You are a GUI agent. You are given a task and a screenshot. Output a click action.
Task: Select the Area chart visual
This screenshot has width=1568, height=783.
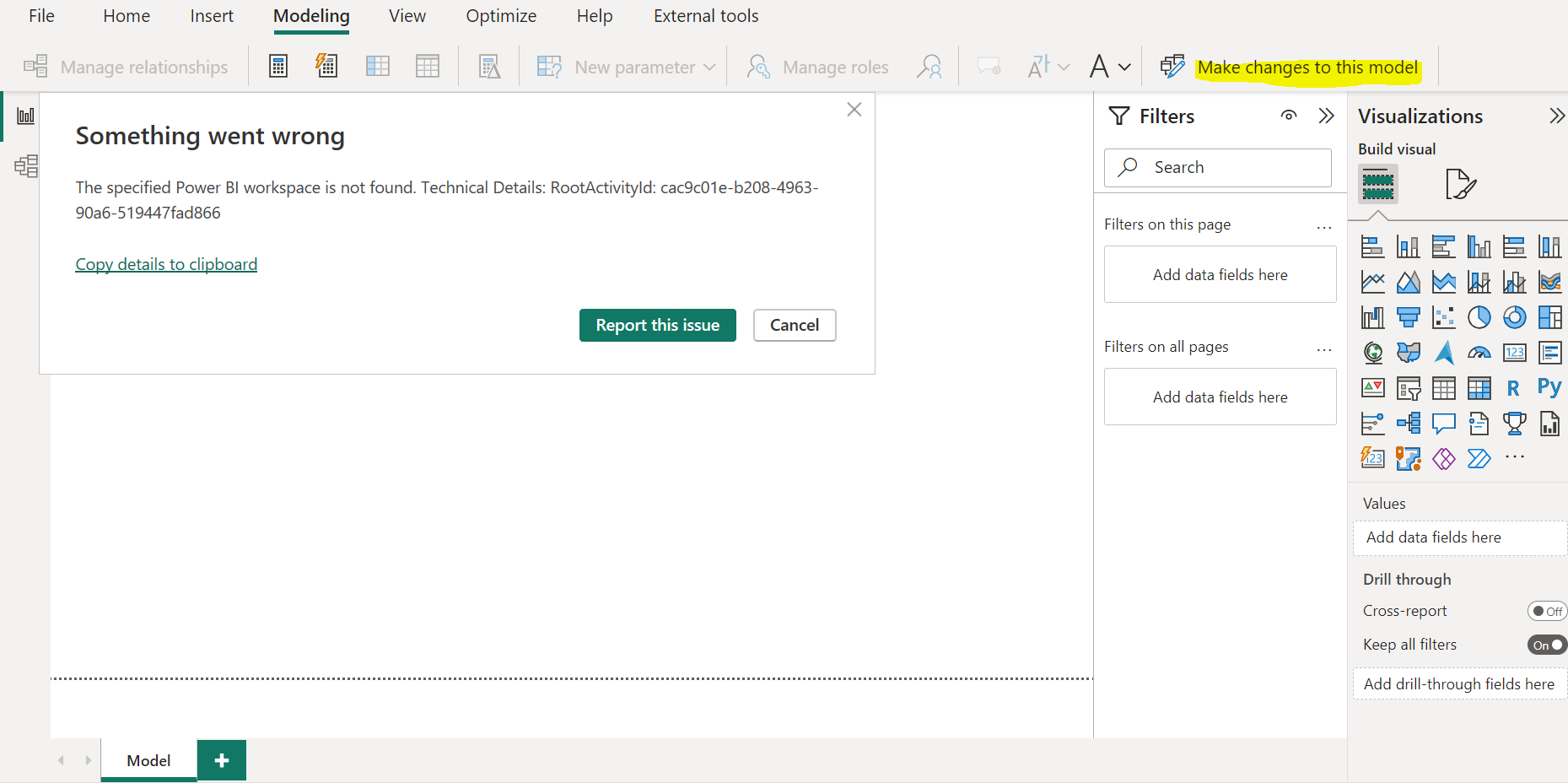click(x=1409, y=282)
